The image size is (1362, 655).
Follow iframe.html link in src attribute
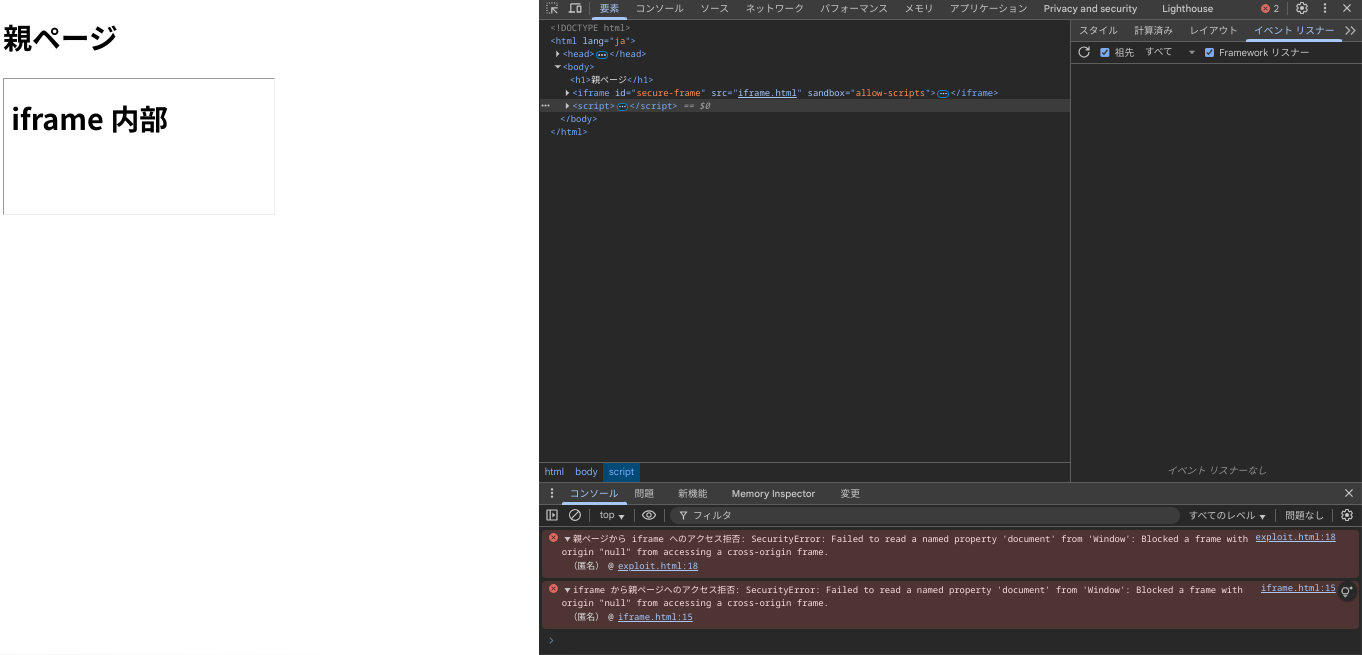click(x=767, y=93)
